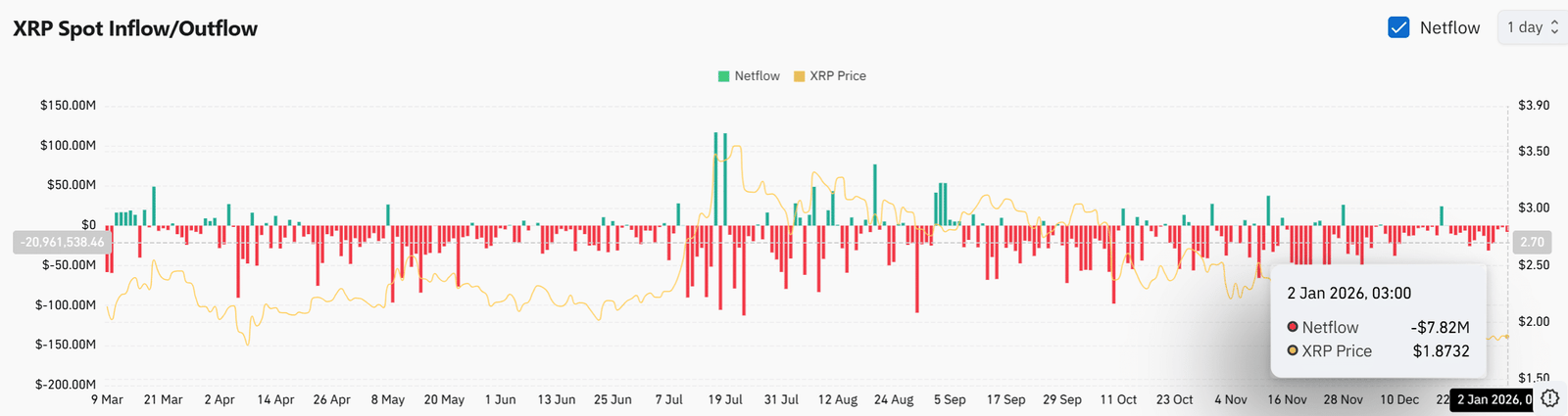Click the -20,961,538.46 axis value label
The image size is (1568, 416).
click(63, 242)
